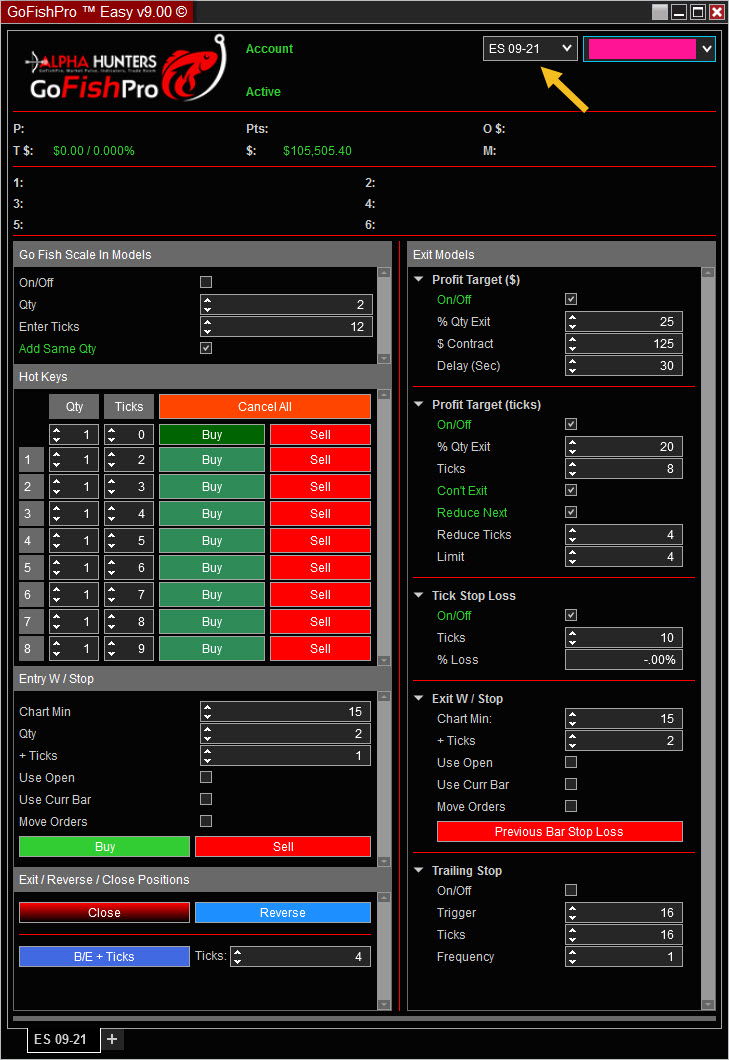The image size is (729, 1060).
Task: Toggle Tick Stop Loss On/Off checkbox
Action: pos(571,615)
